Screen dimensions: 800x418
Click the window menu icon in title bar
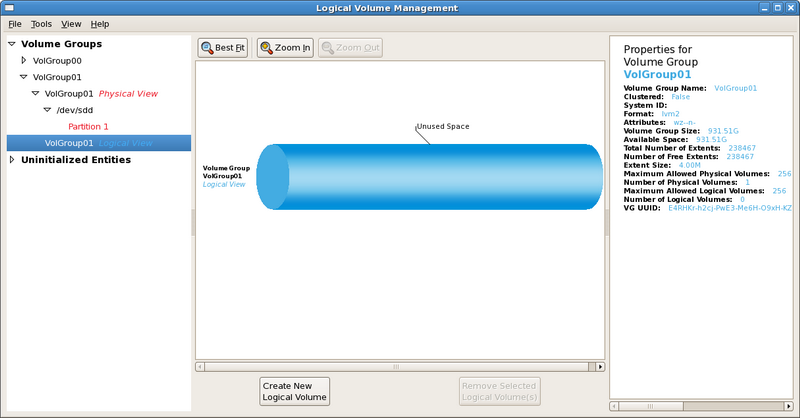[9, 8]
